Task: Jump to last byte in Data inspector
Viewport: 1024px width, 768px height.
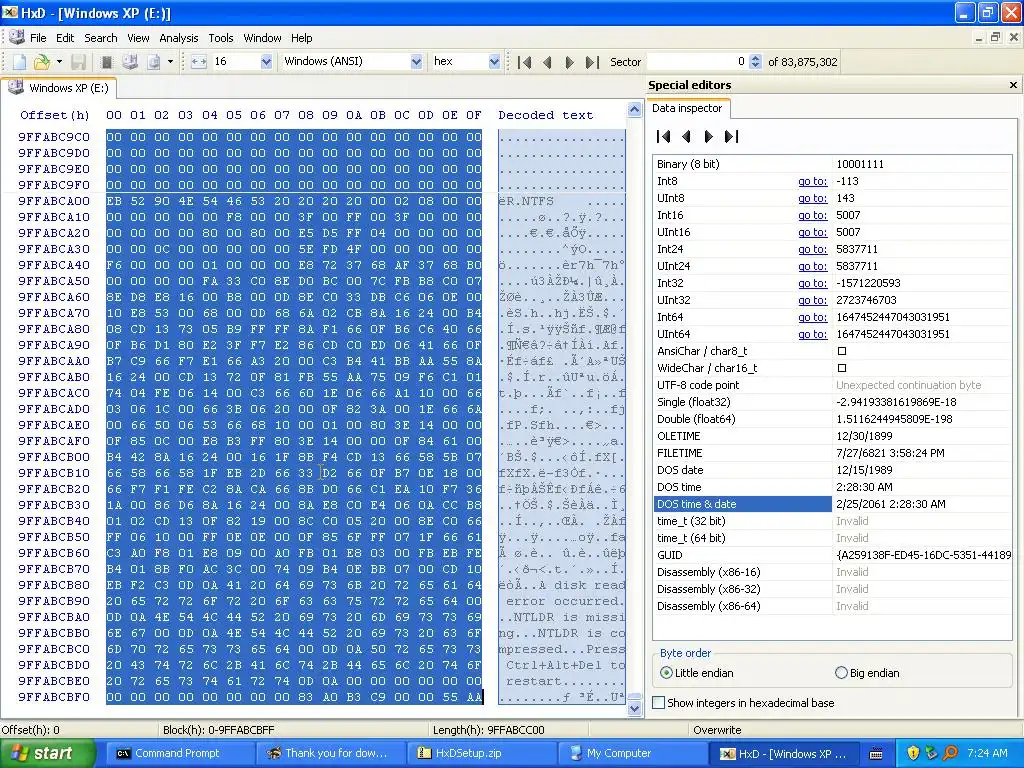Action: (731, 136)
